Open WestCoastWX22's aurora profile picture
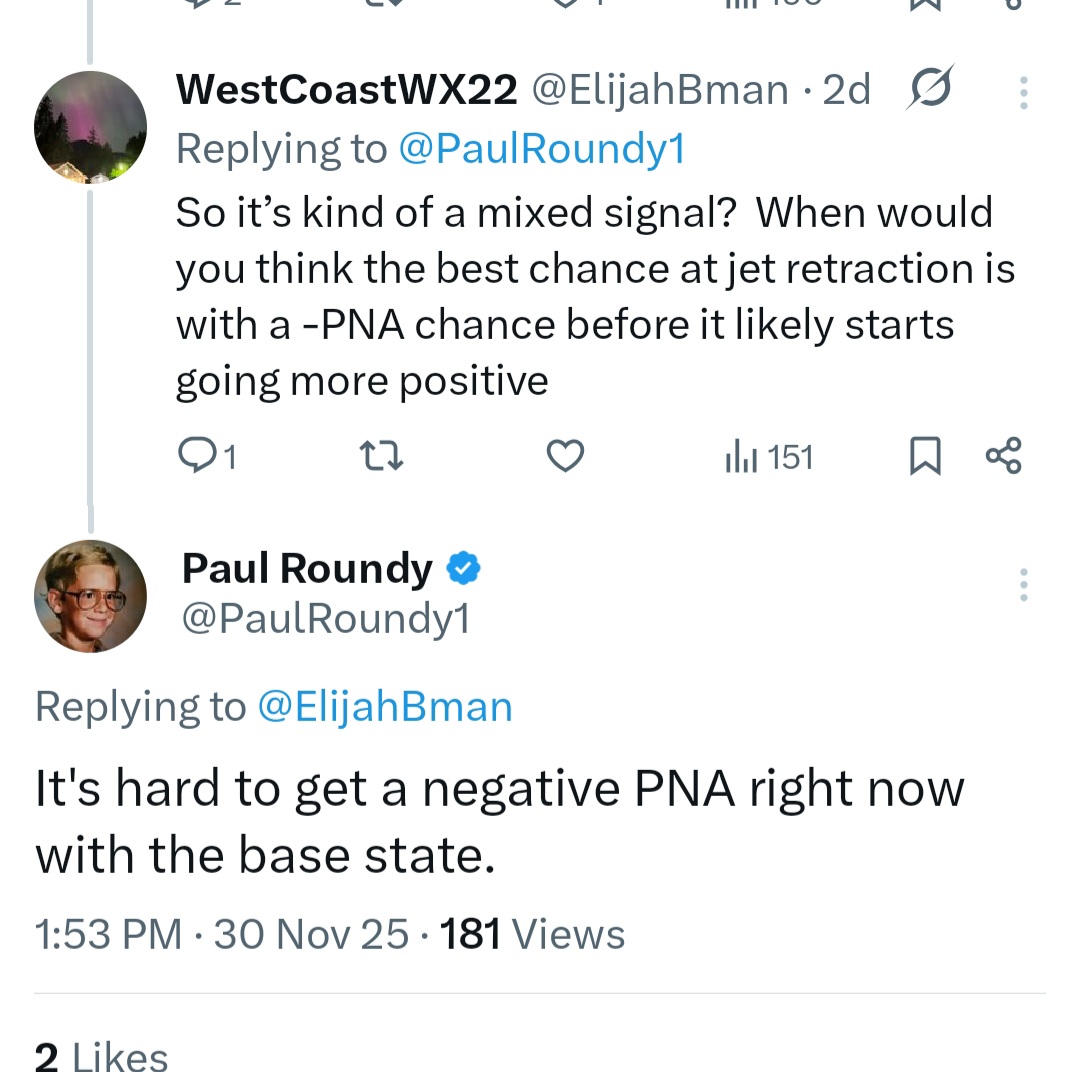 [90, 127]
